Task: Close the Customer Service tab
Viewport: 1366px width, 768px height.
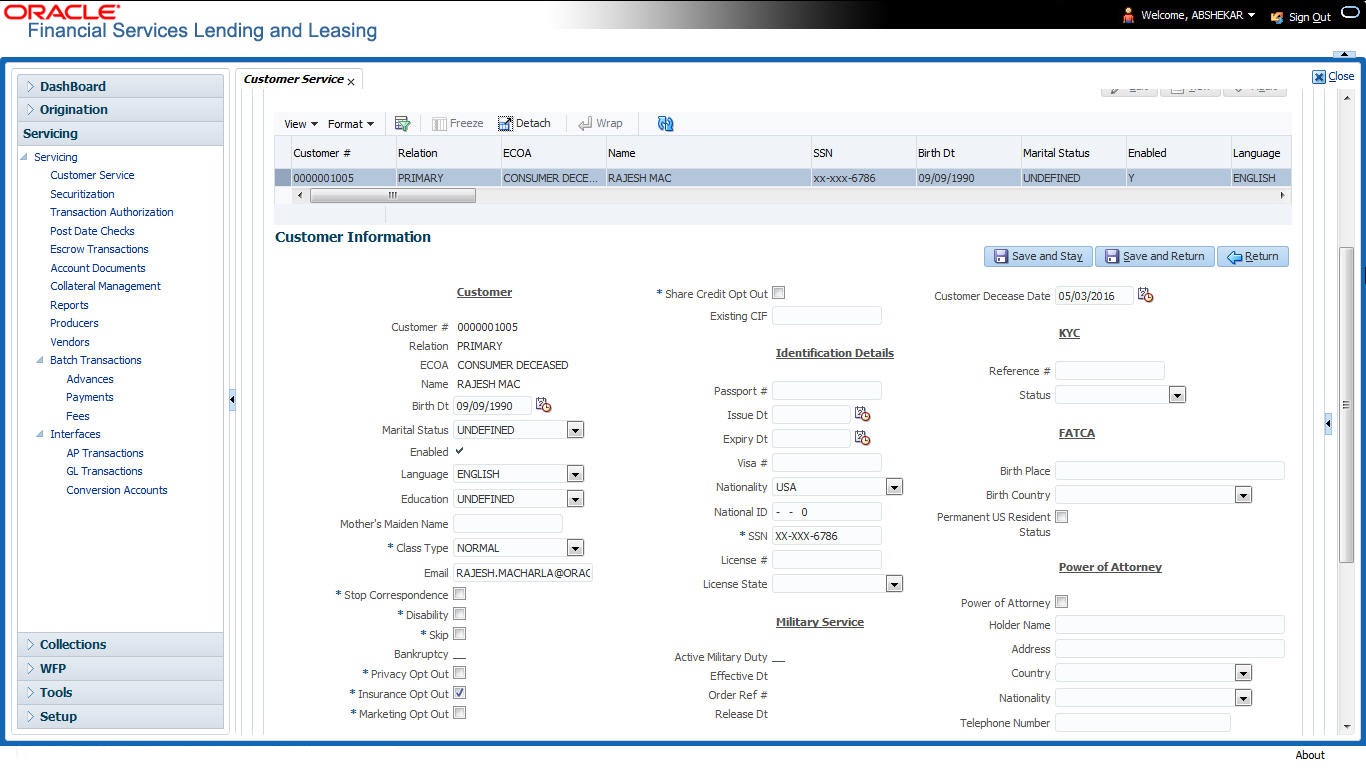Action: (351, 81)
